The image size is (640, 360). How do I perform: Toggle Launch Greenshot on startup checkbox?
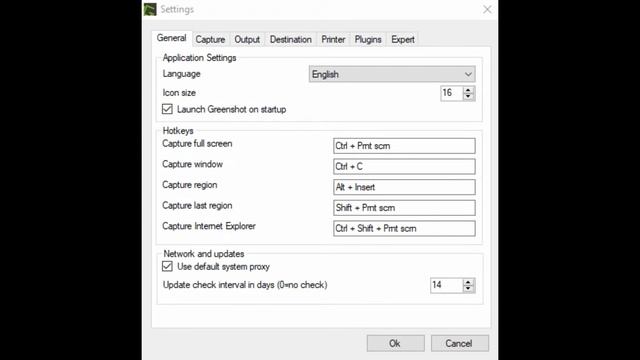[167, 109]
